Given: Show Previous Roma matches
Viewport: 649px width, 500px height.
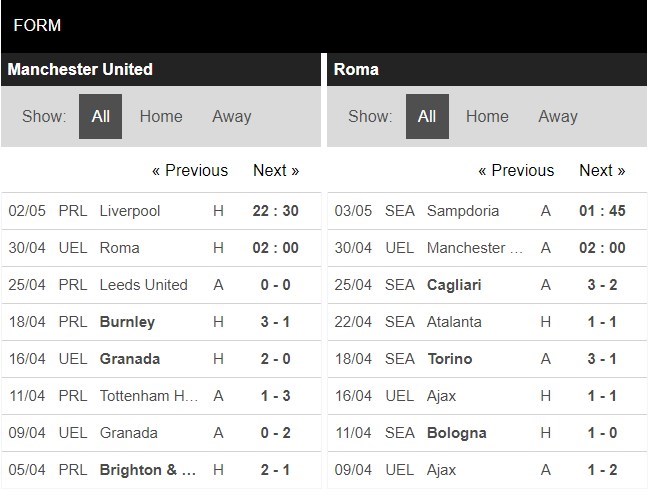Looking at the screenshot, I should (516, 170).
